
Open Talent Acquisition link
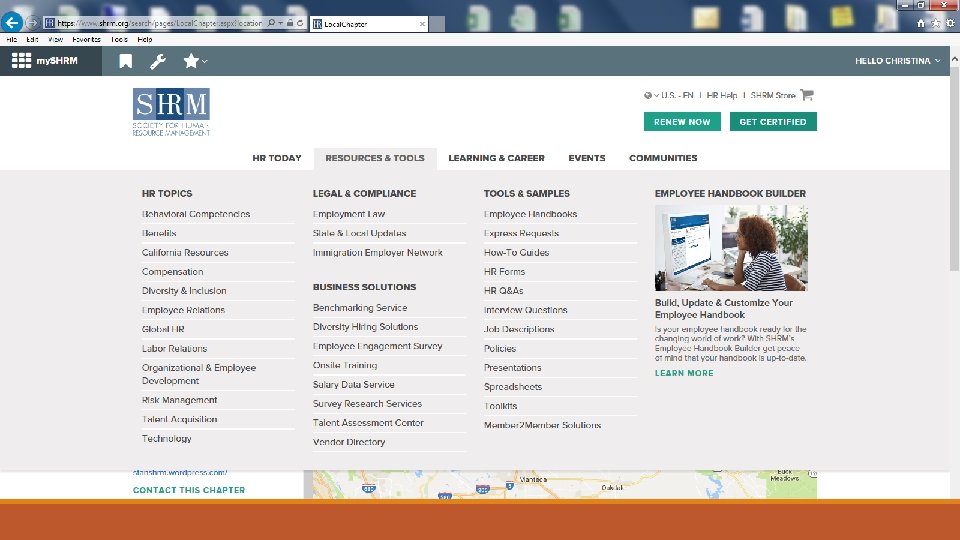(x=179, y=419)
